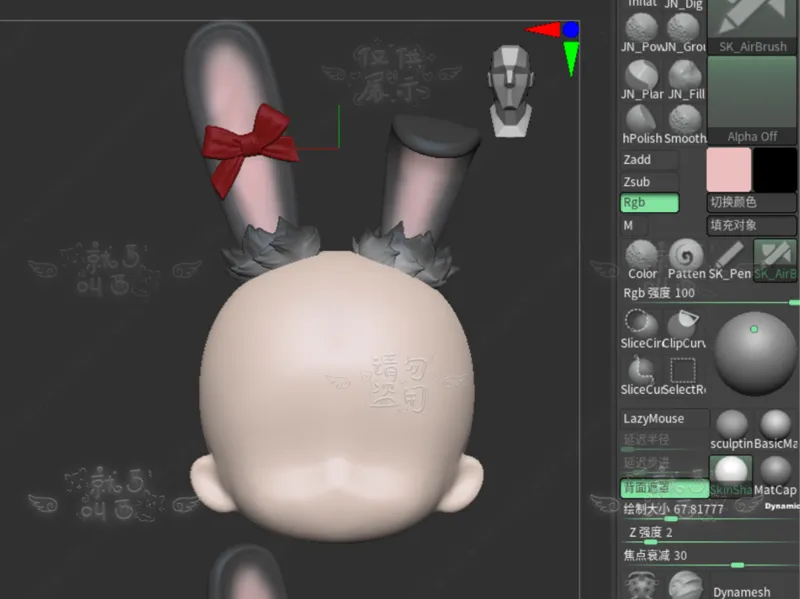
Task: Select the JN_Fill brush
Action: click(x=684, y=80)
